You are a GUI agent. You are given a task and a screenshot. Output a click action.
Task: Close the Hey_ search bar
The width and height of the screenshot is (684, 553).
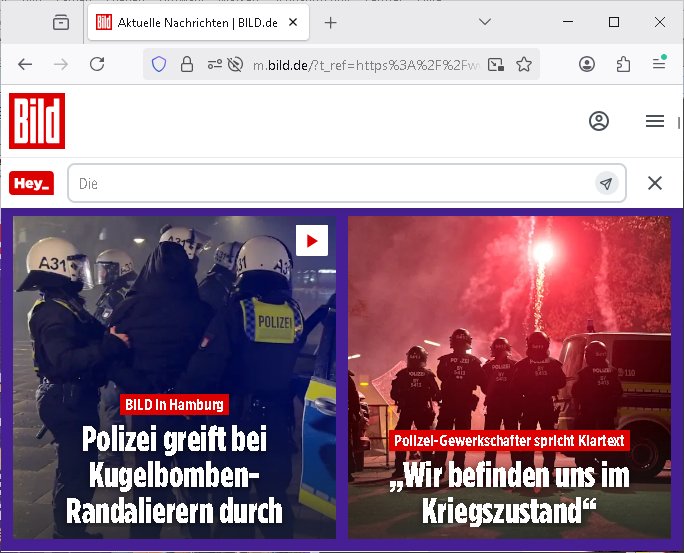point(655,183)
